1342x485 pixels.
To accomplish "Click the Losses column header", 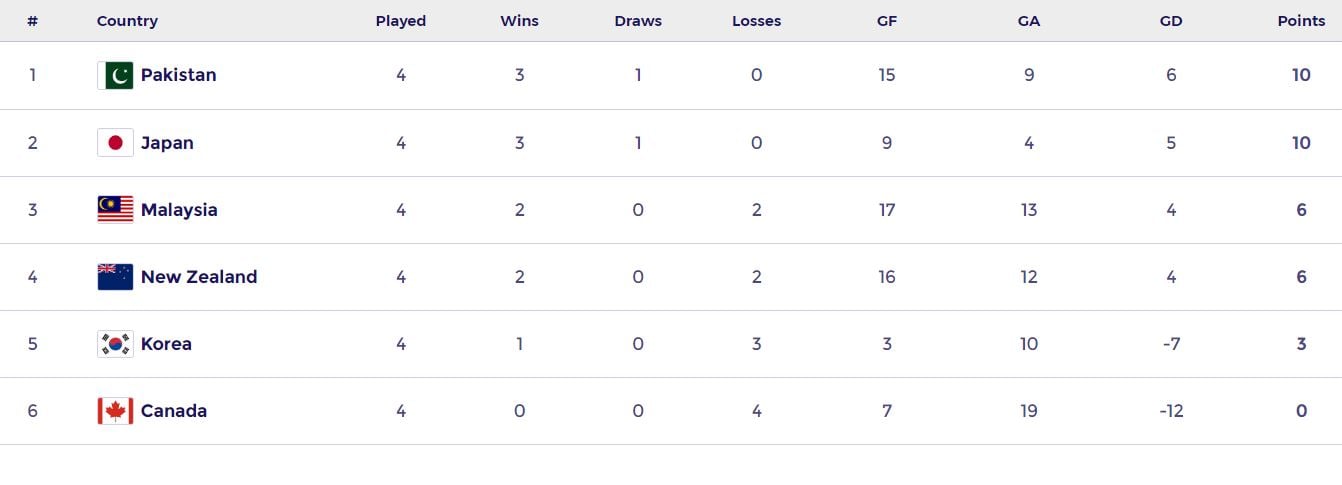I will point(756,21).
